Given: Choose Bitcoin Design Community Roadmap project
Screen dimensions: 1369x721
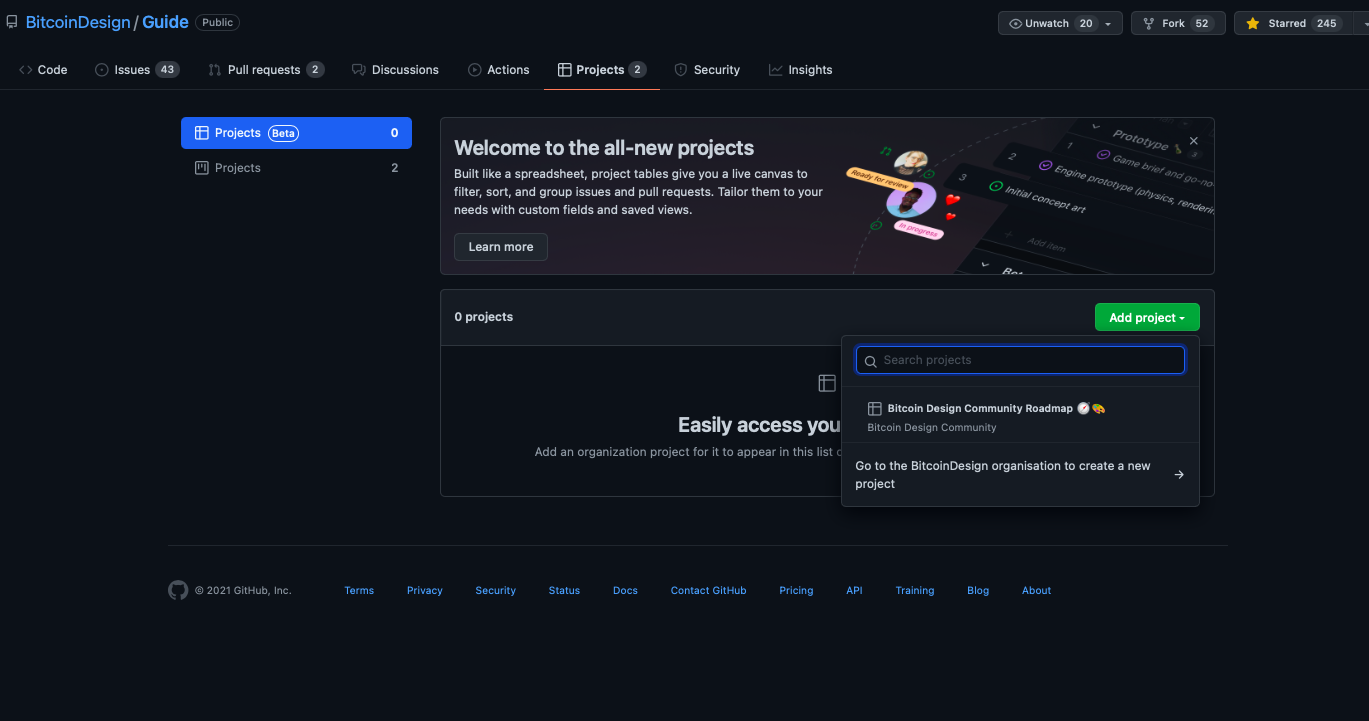Looking at the screenshot, I should 1020,417.
